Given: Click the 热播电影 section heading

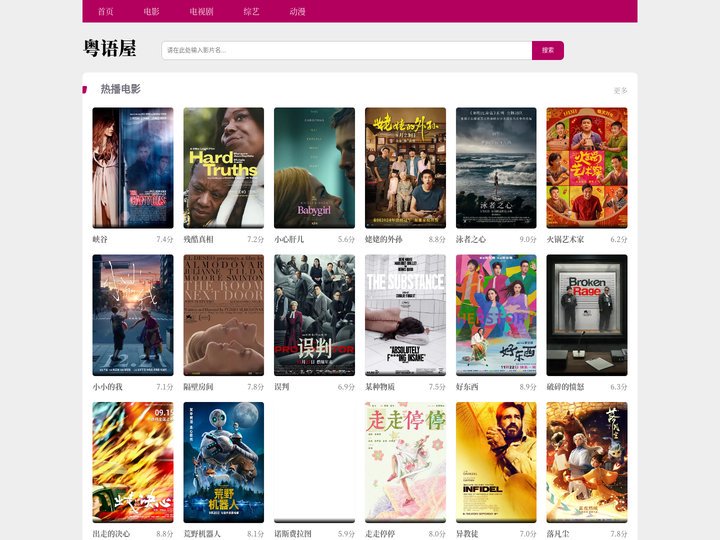Looking at the screenshot, I should pyautogui.click(x=120, y=89).
